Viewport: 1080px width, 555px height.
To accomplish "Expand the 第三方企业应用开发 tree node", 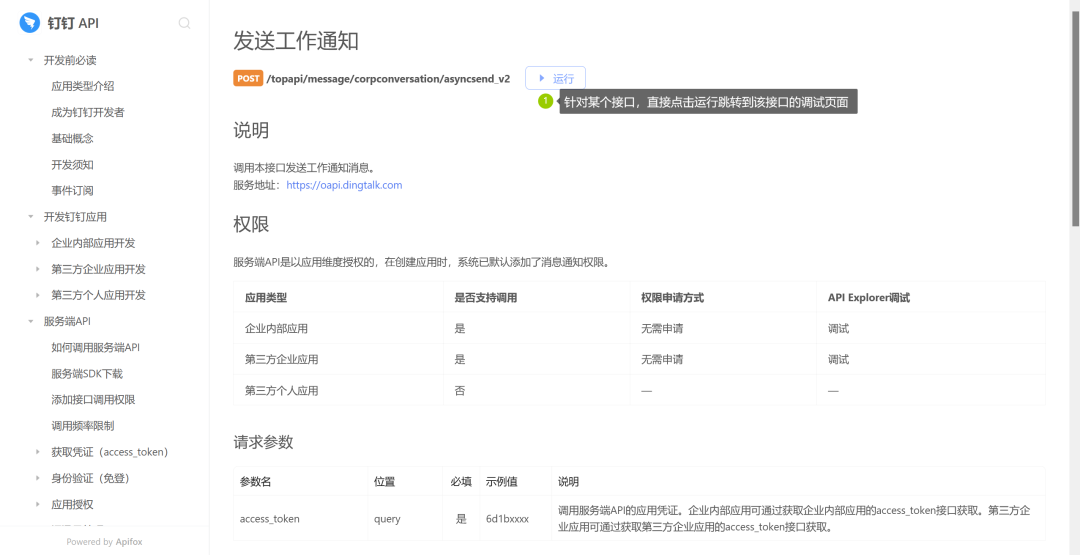I will tap(38, 269).
